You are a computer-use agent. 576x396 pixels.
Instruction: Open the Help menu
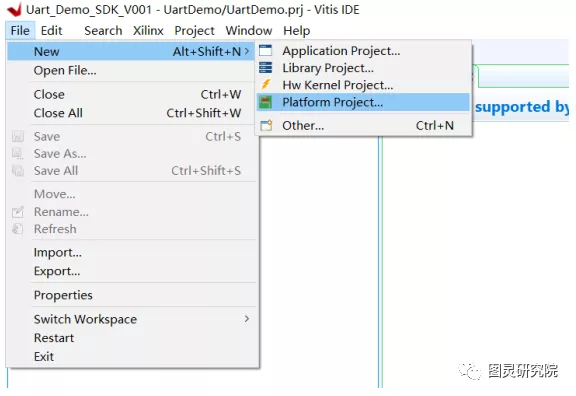[x=296, y=30]
